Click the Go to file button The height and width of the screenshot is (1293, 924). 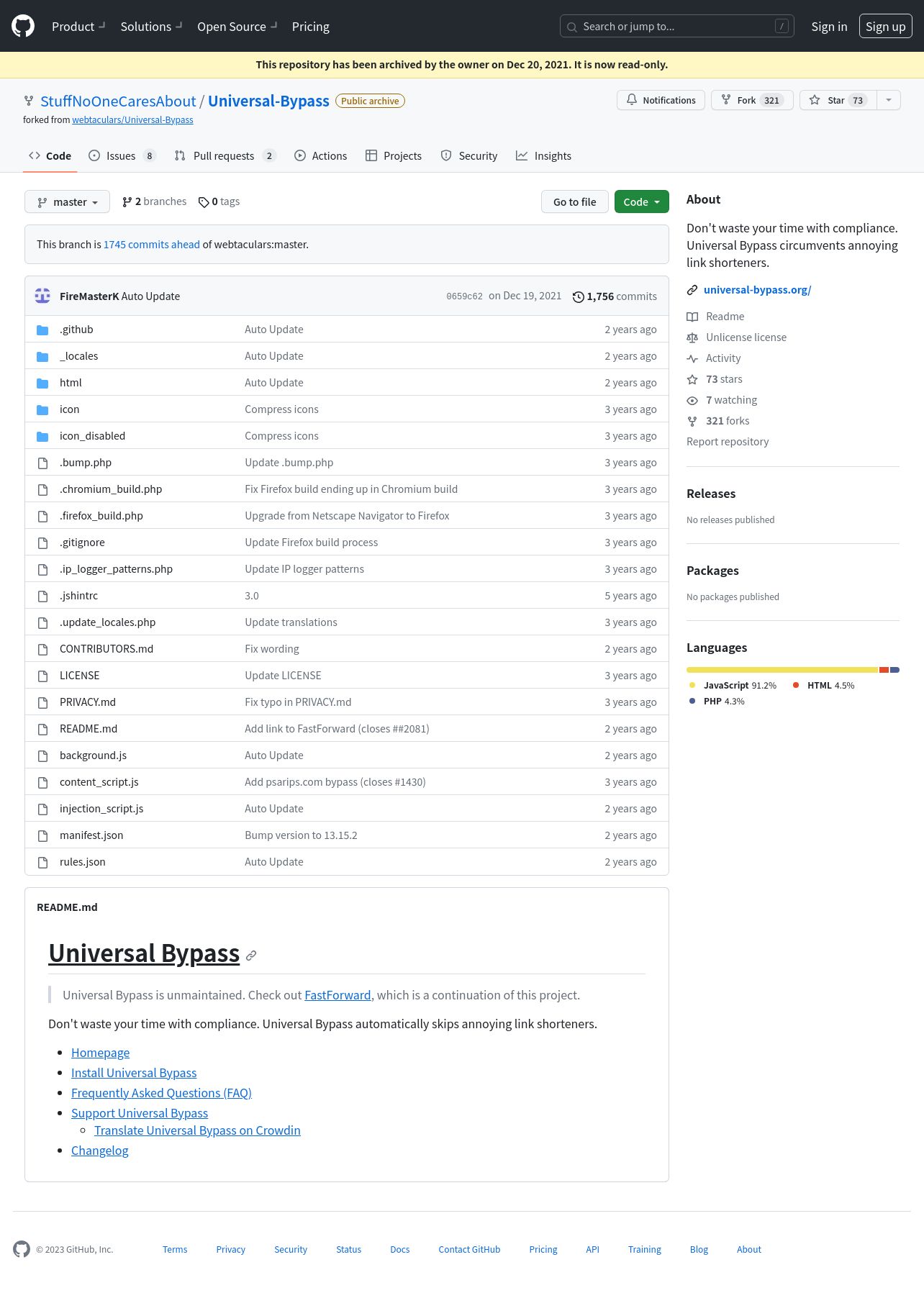[x=575, y=202]
